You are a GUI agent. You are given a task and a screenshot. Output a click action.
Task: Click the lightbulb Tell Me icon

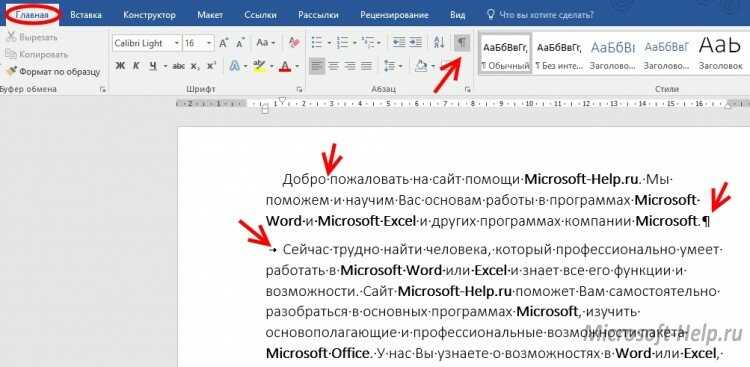point(490,15)
